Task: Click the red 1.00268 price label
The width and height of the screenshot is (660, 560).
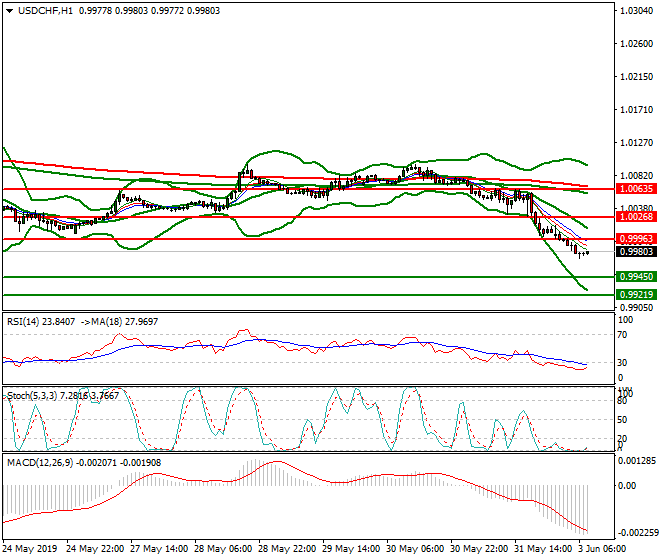Action: (x=636, y=217)
